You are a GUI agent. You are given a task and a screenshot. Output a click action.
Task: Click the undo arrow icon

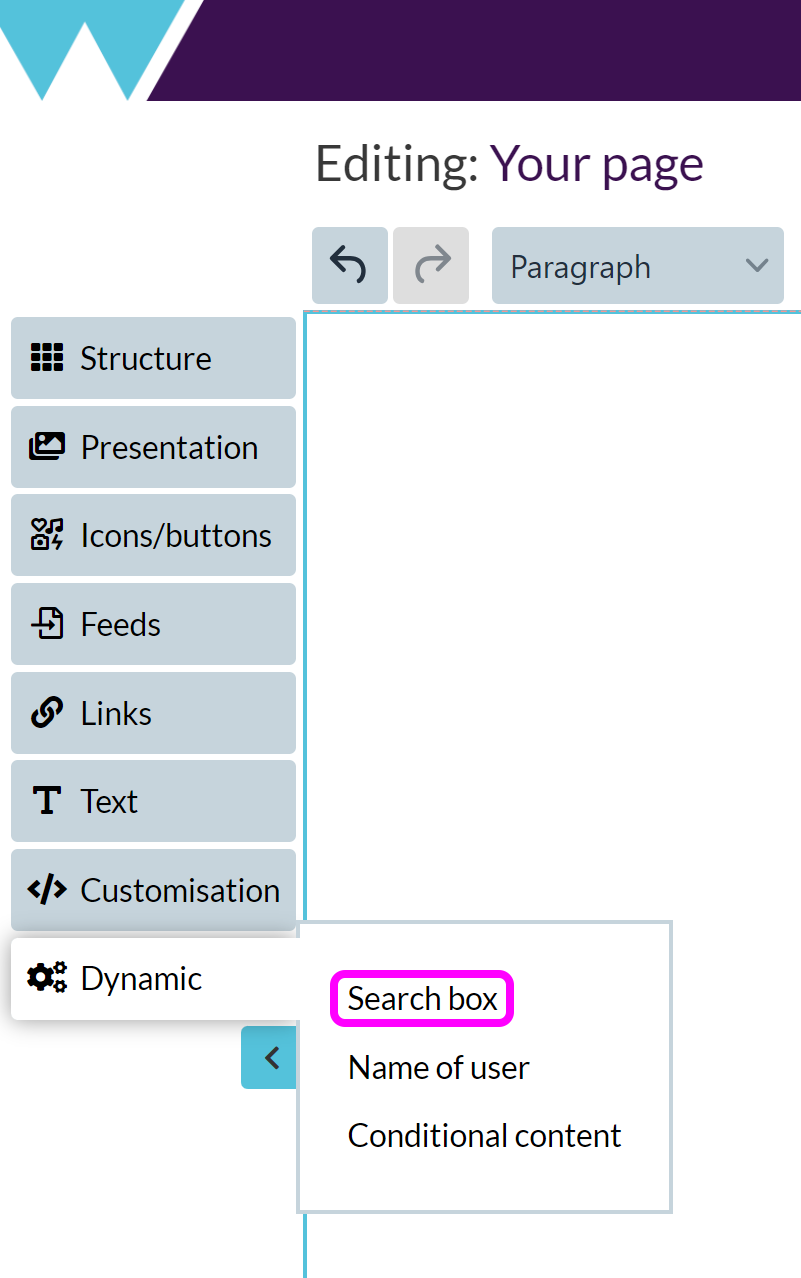tap(349, 266)
